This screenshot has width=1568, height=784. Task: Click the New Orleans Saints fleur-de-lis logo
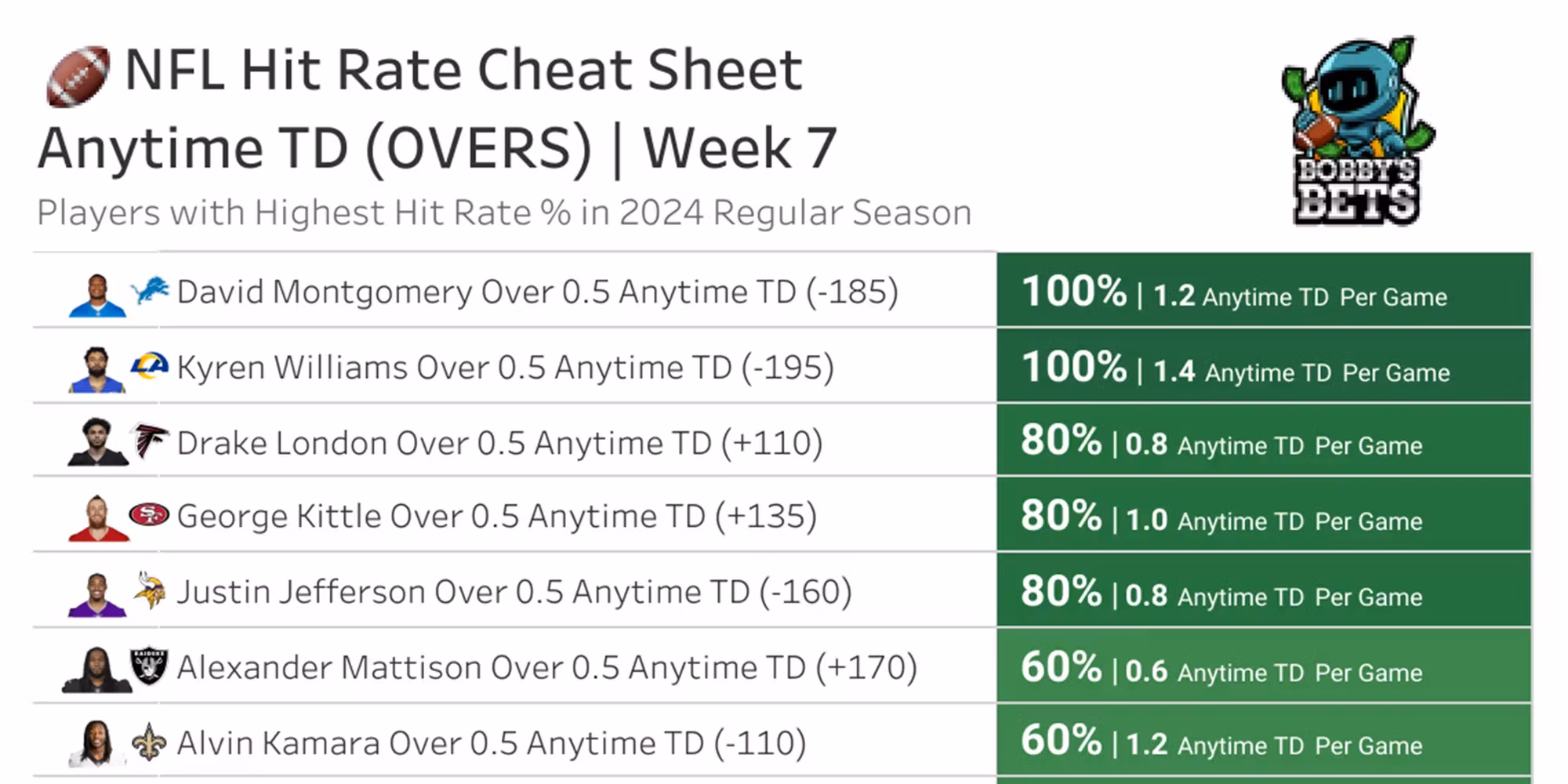click(149, 742)
